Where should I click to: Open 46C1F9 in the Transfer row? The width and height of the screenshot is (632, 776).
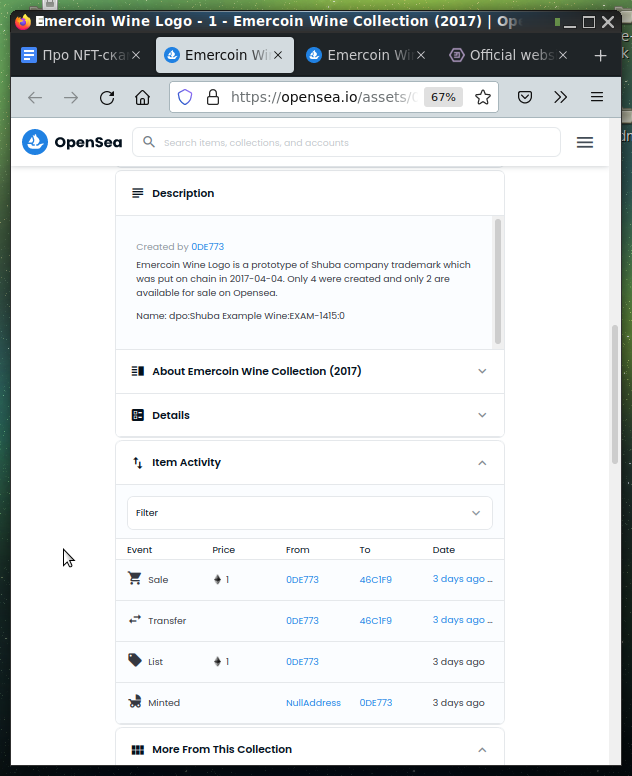(x=375, y=621)
